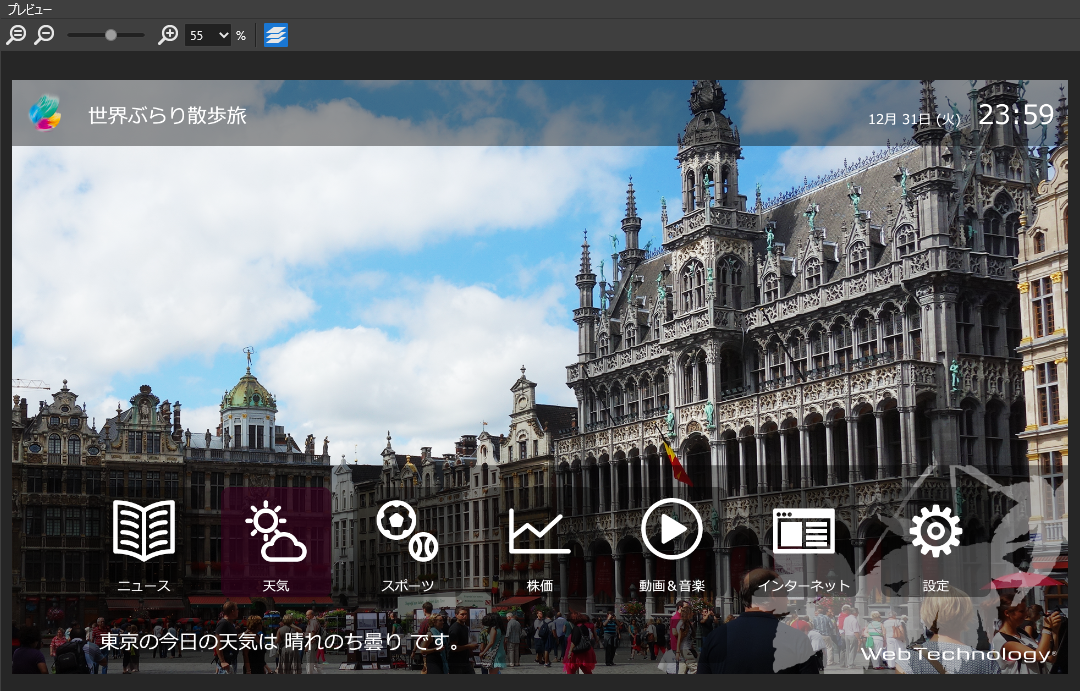Select the プレビュー panel tab
The width and height of the screenshot is (1080, 691).
[x=29, y=9]
